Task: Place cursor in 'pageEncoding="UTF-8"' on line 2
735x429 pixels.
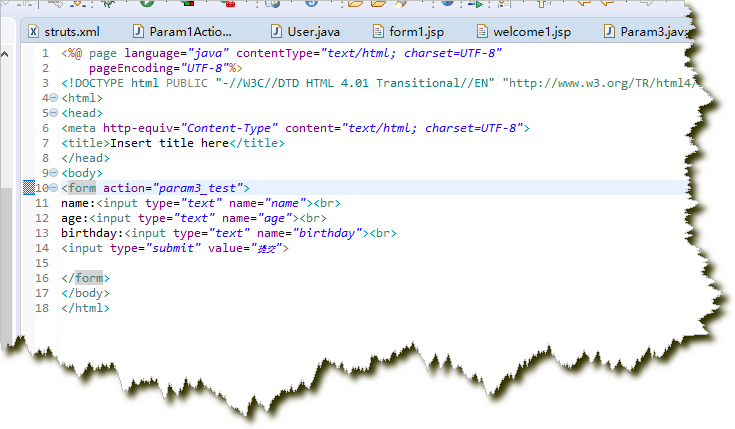Action: coord(158,68)
